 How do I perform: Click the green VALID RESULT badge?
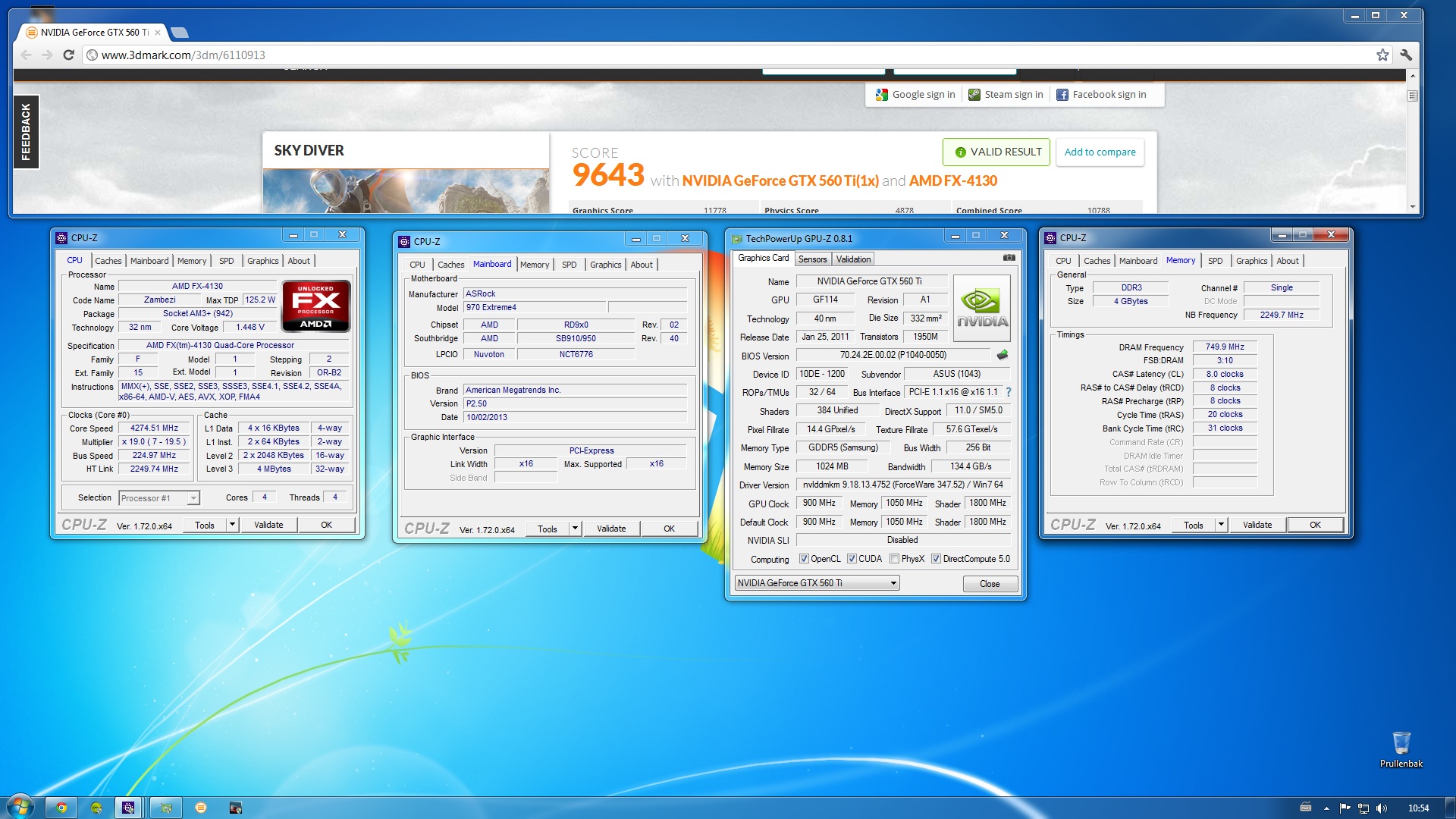pos(996,152)
